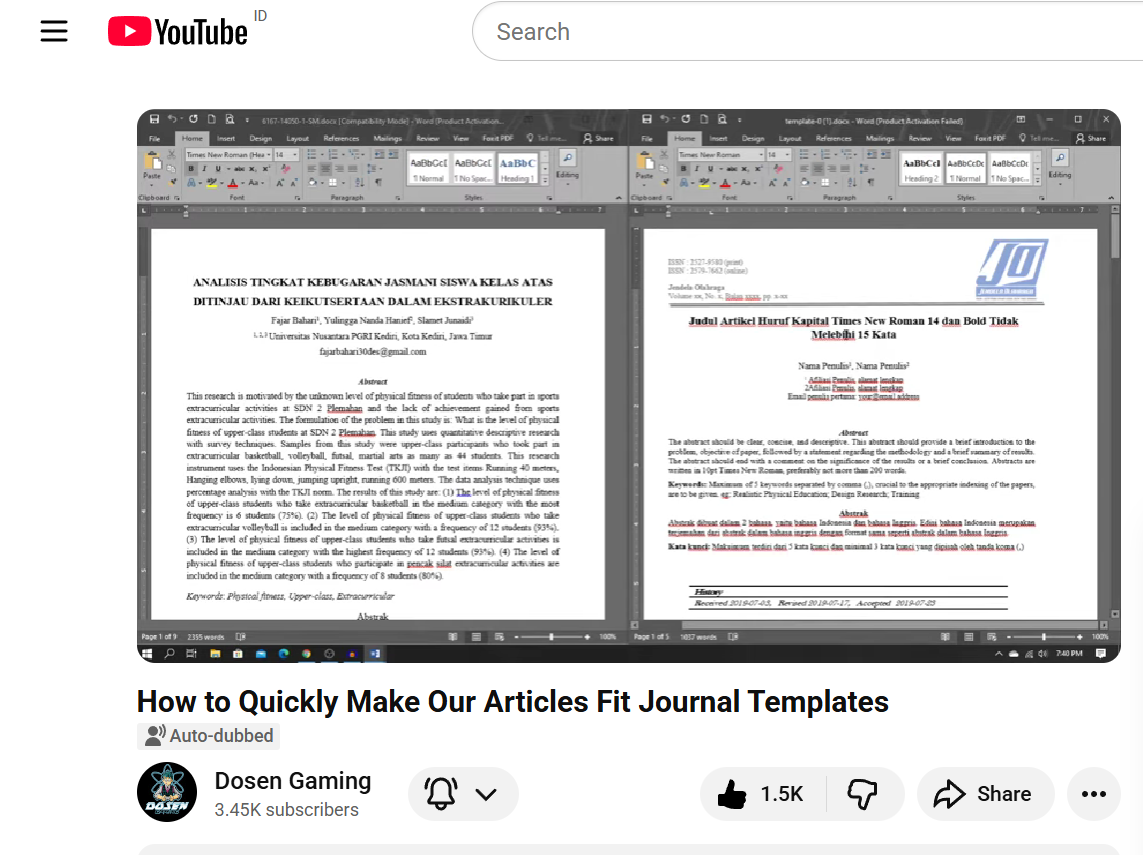The height and width of the screenshot is (855, 1143).
Task: Dislike the video with thumbs down
Action: (862, 794)
